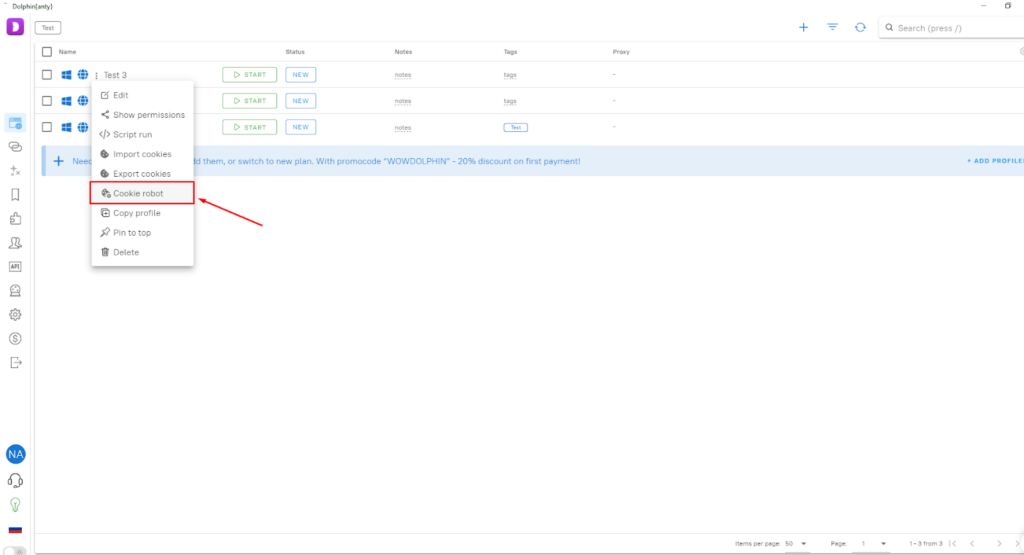Choose Export cookies in the context menu
Screen dimensions: 1024x555
141,174
